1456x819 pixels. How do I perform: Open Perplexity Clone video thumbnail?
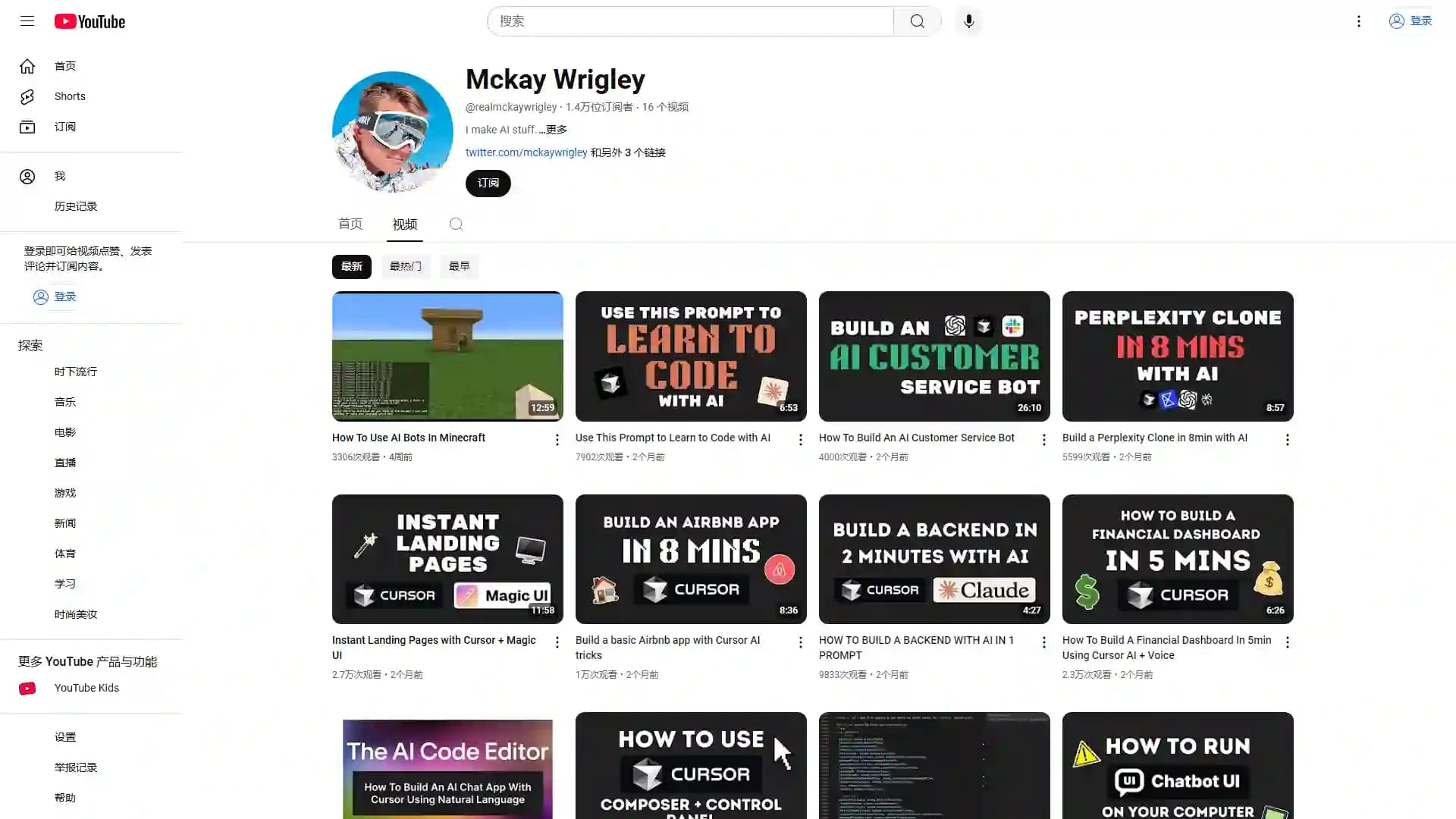click(x=1177, y=356)
